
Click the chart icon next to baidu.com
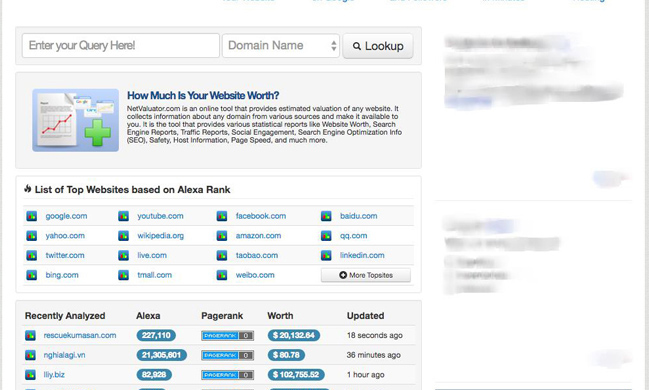coord(326,216)
